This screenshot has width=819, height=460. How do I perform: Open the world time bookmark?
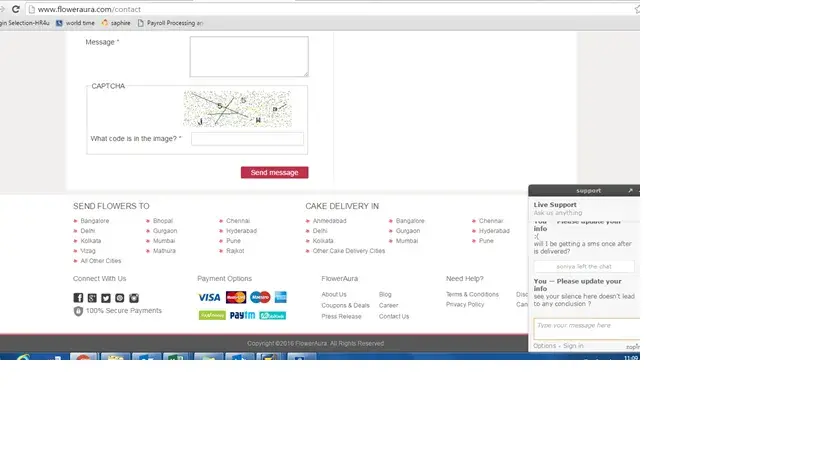click(75, 23)
